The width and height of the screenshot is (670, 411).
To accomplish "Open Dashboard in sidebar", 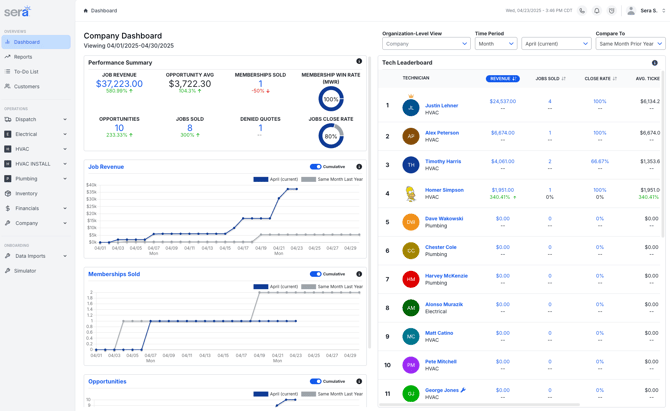I will (x=36, y=42).
